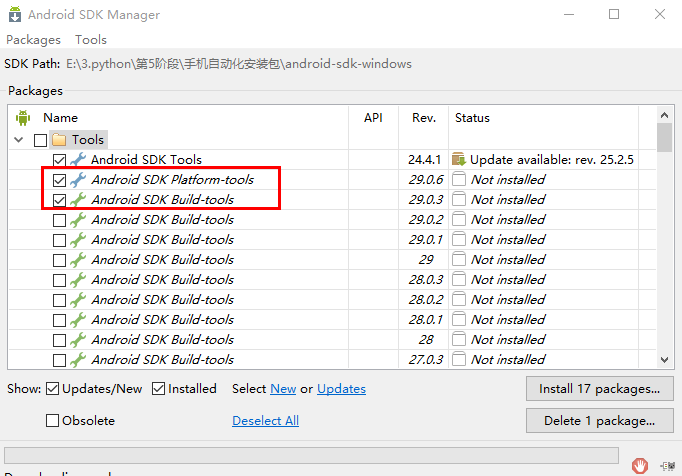Click Delete 1 package button

pyautogui.click(x=600, y=421)
